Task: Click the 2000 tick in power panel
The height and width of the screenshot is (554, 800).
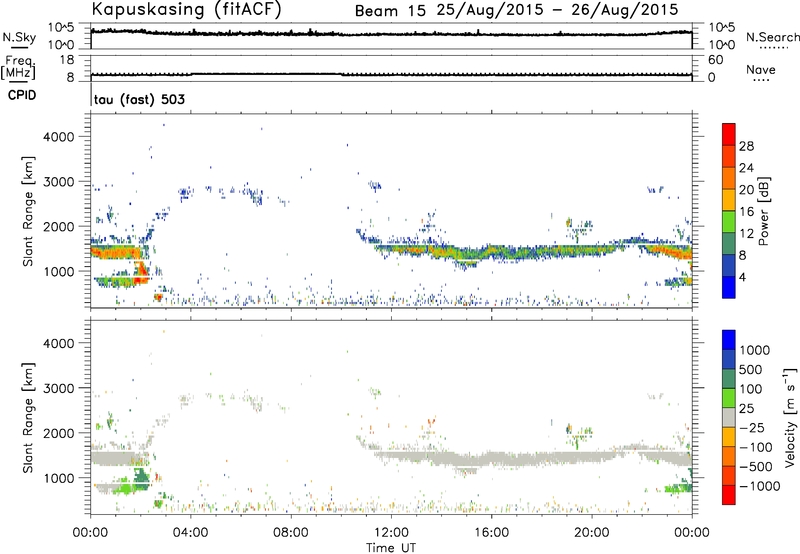Action: [x=59, y=226]
